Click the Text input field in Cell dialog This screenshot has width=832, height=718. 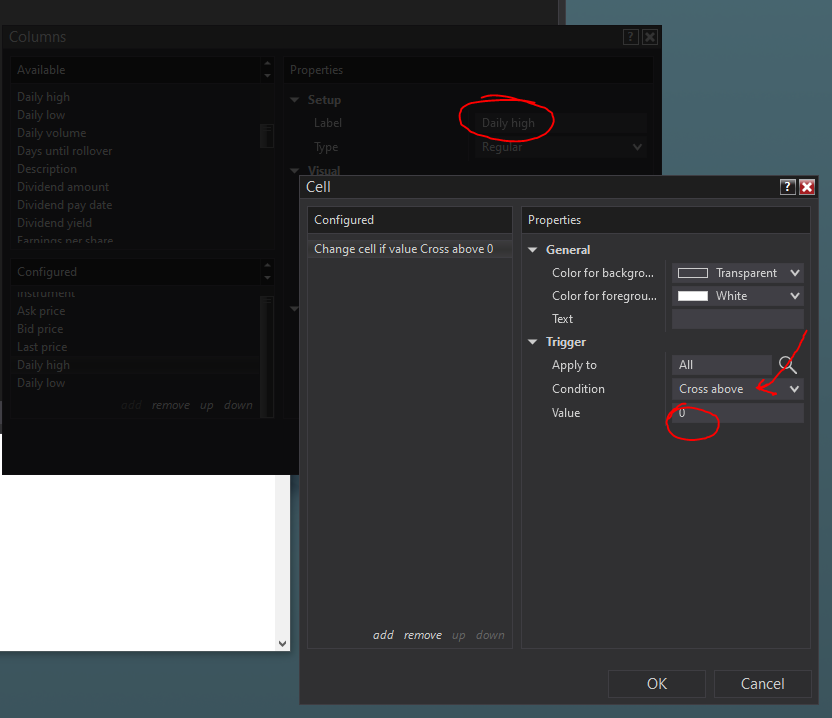coord(738,319)
